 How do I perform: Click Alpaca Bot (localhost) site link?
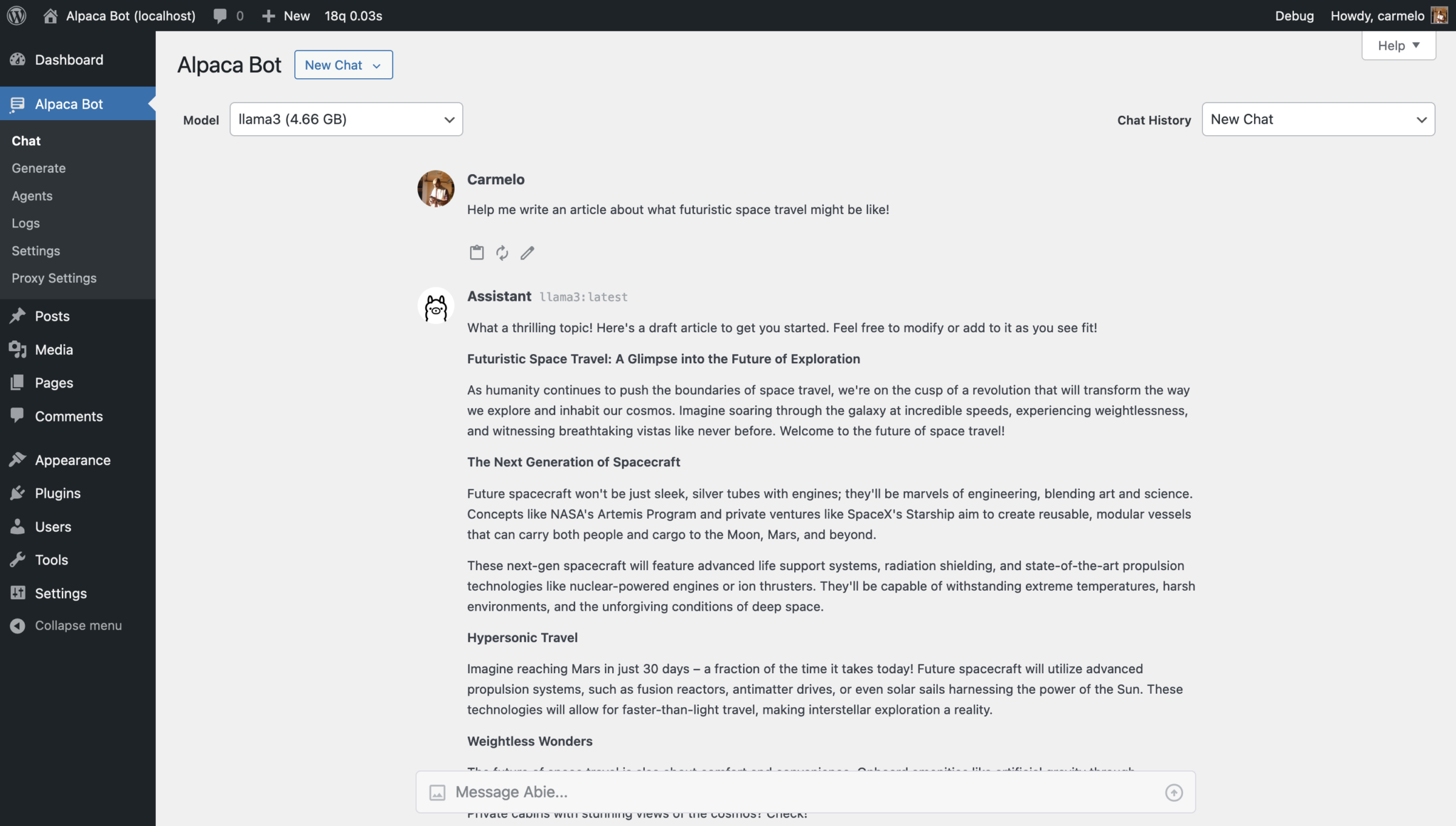(130, 16)
